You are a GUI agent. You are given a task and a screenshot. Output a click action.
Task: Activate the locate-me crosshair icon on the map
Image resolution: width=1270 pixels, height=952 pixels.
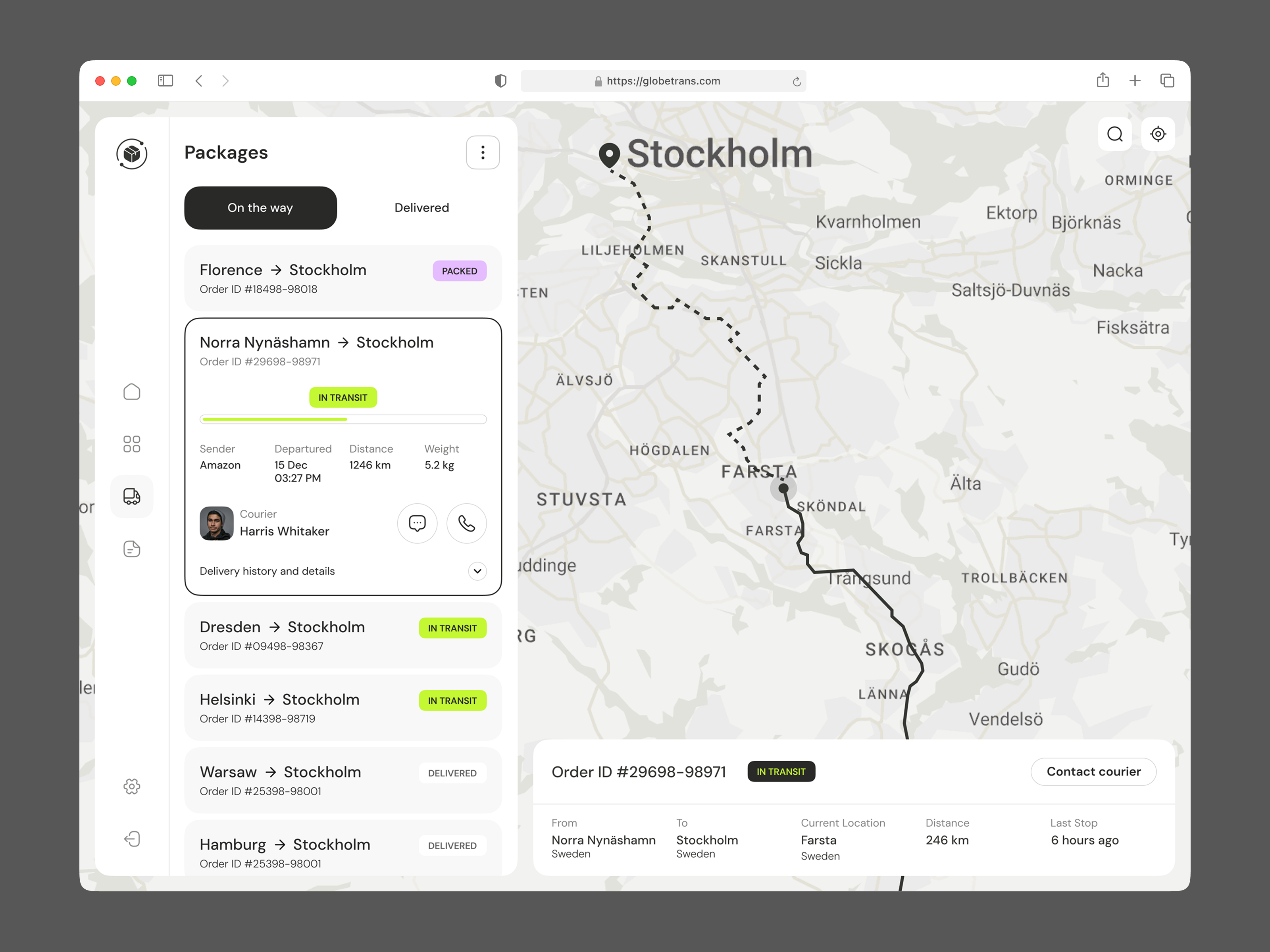coord(1158,134)
